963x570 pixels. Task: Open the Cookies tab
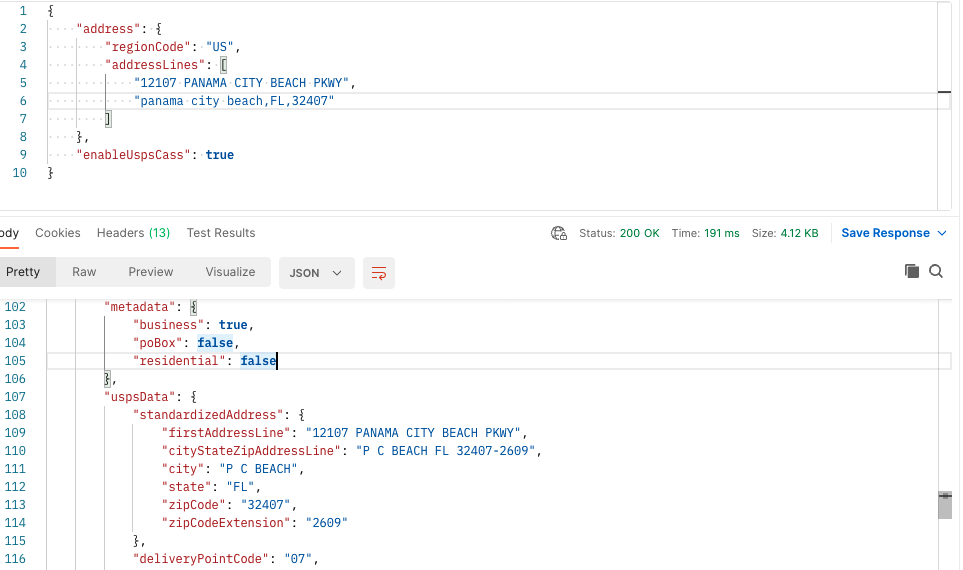click(x=58, y=233)
